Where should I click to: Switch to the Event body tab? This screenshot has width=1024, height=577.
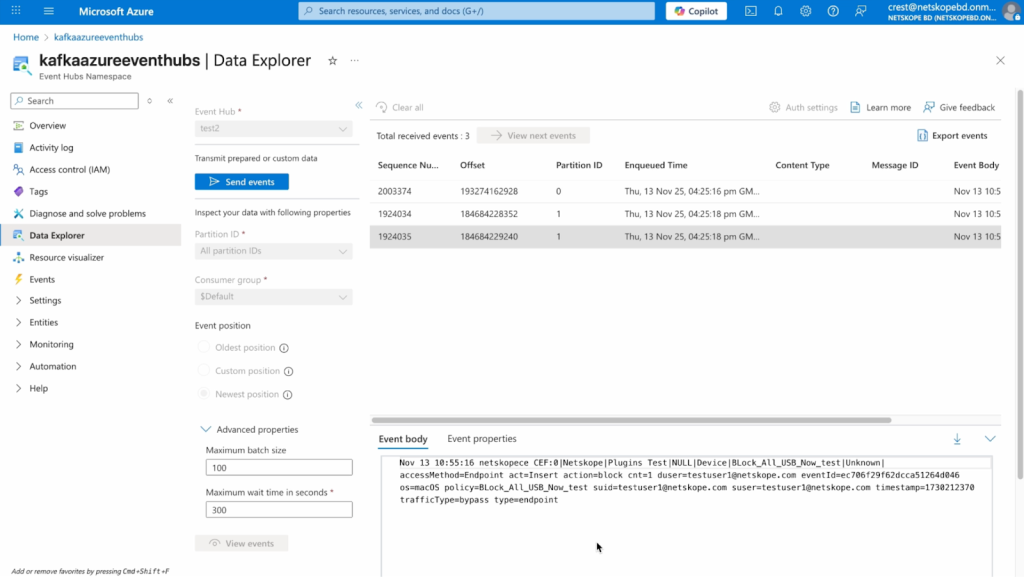pyautogui.click(x=403, y=439)
